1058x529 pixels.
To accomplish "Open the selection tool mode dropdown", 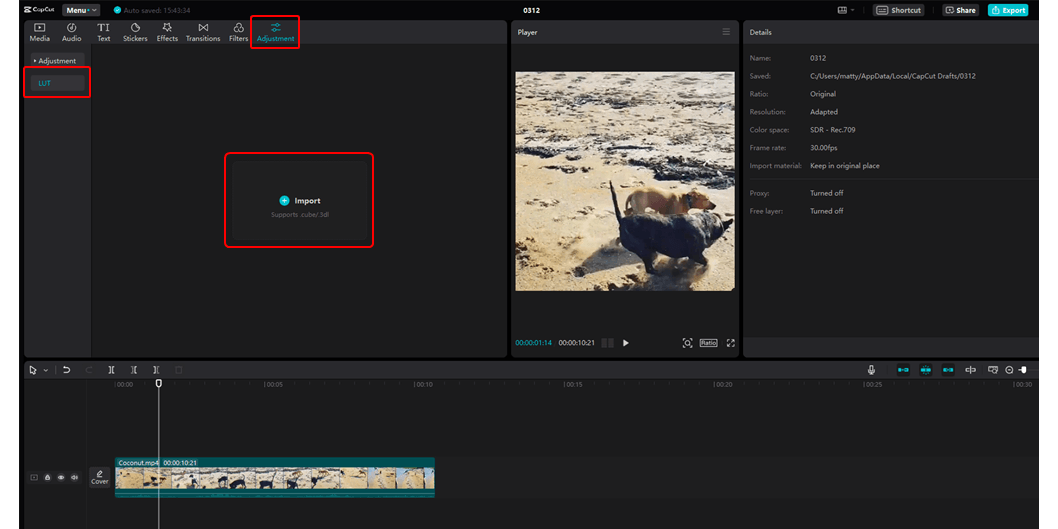I will (46, 370).
